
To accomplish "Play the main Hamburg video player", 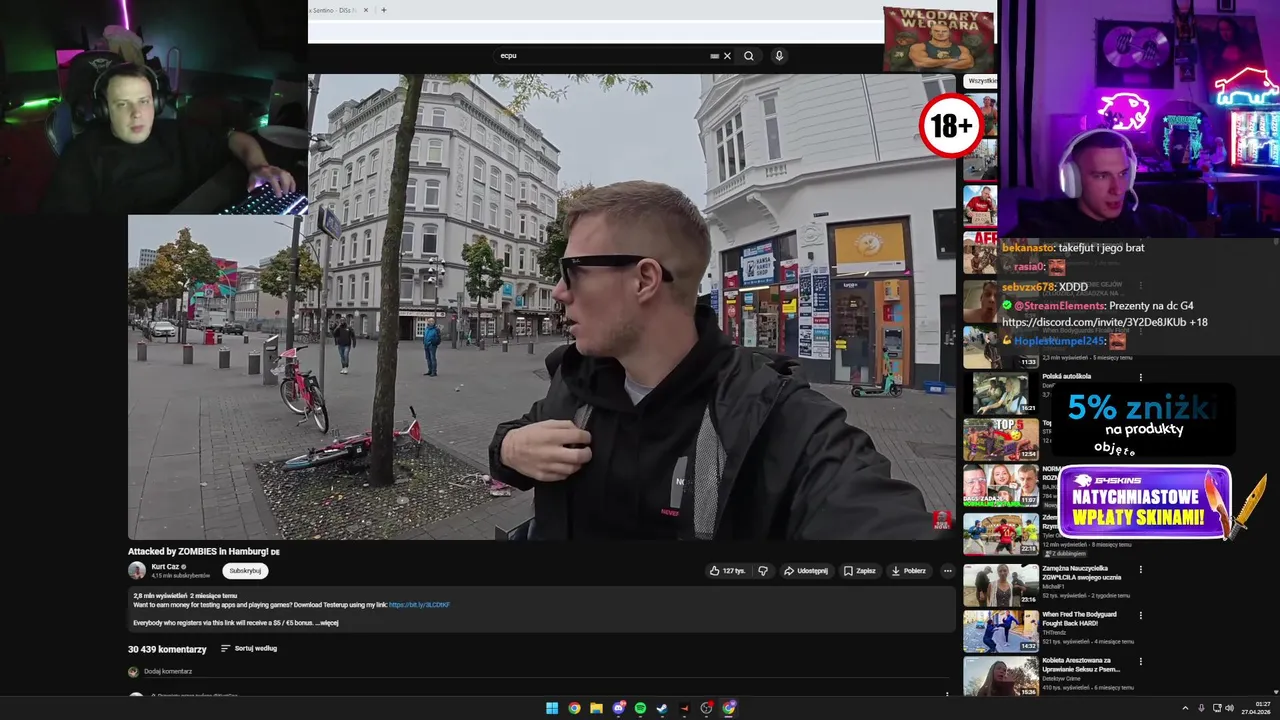I will coord(541,306).
